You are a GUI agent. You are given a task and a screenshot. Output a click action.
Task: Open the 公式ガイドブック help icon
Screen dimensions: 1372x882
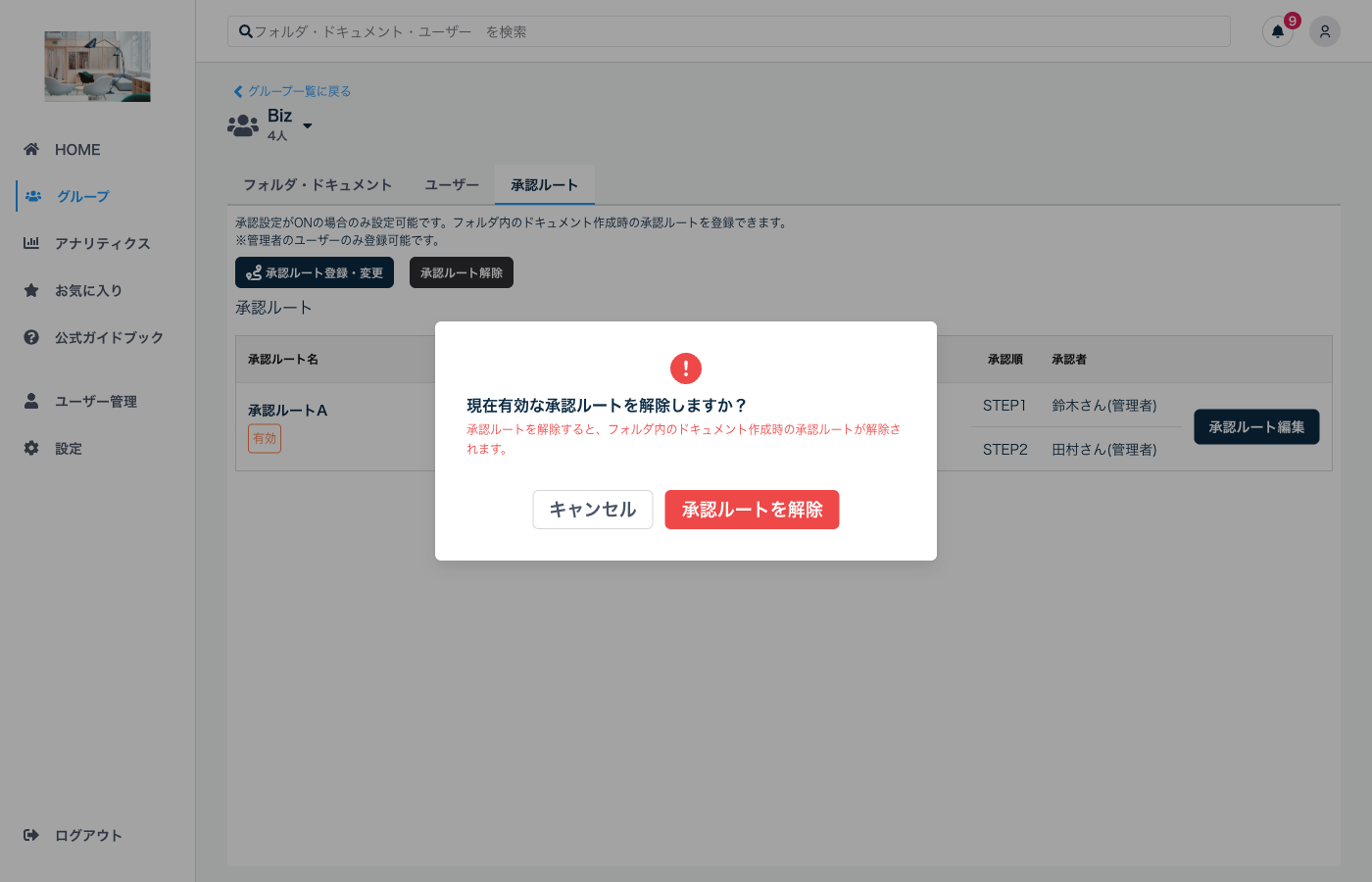(30, 337)
